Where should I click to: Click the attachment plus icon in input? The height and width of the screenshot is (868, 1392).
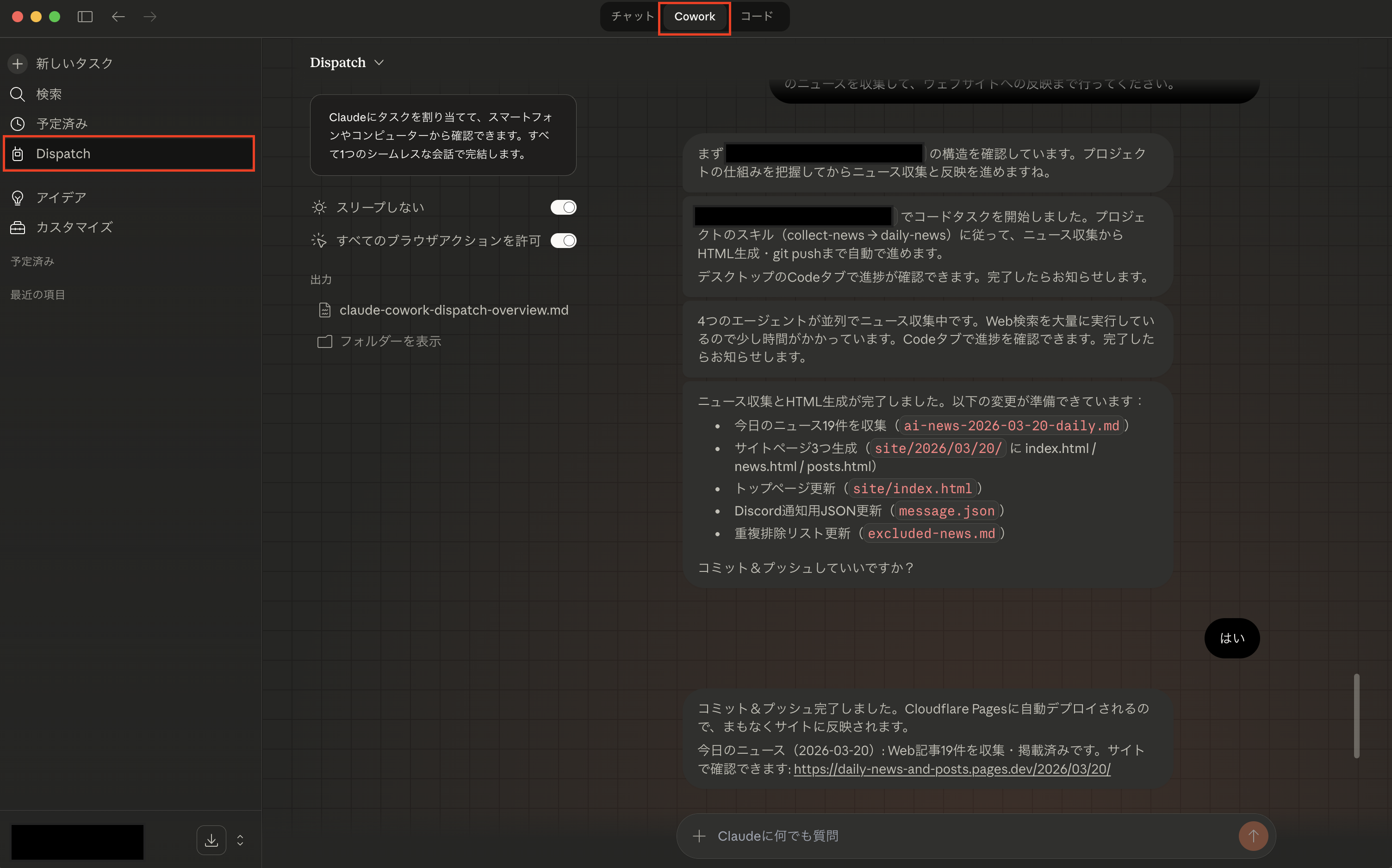pyautogui.click(x=699, y=836)
